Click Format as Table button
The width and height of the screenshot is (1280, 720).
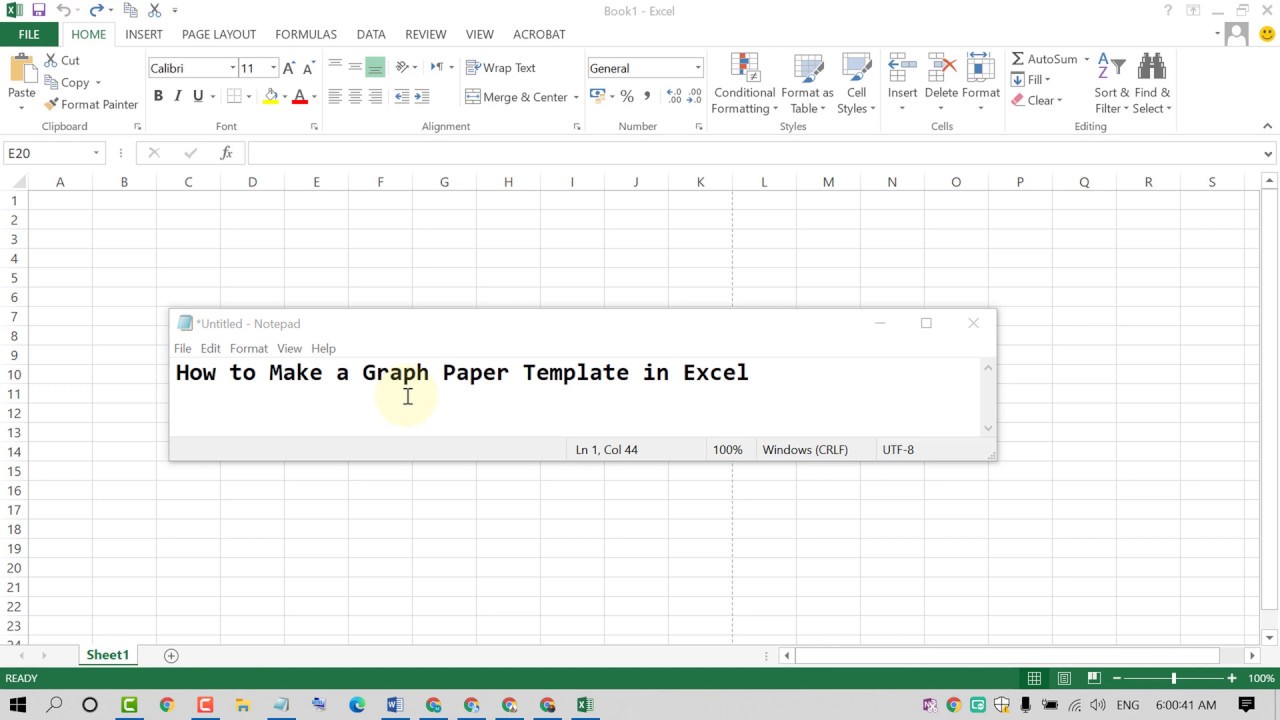[x=808, y=85]
